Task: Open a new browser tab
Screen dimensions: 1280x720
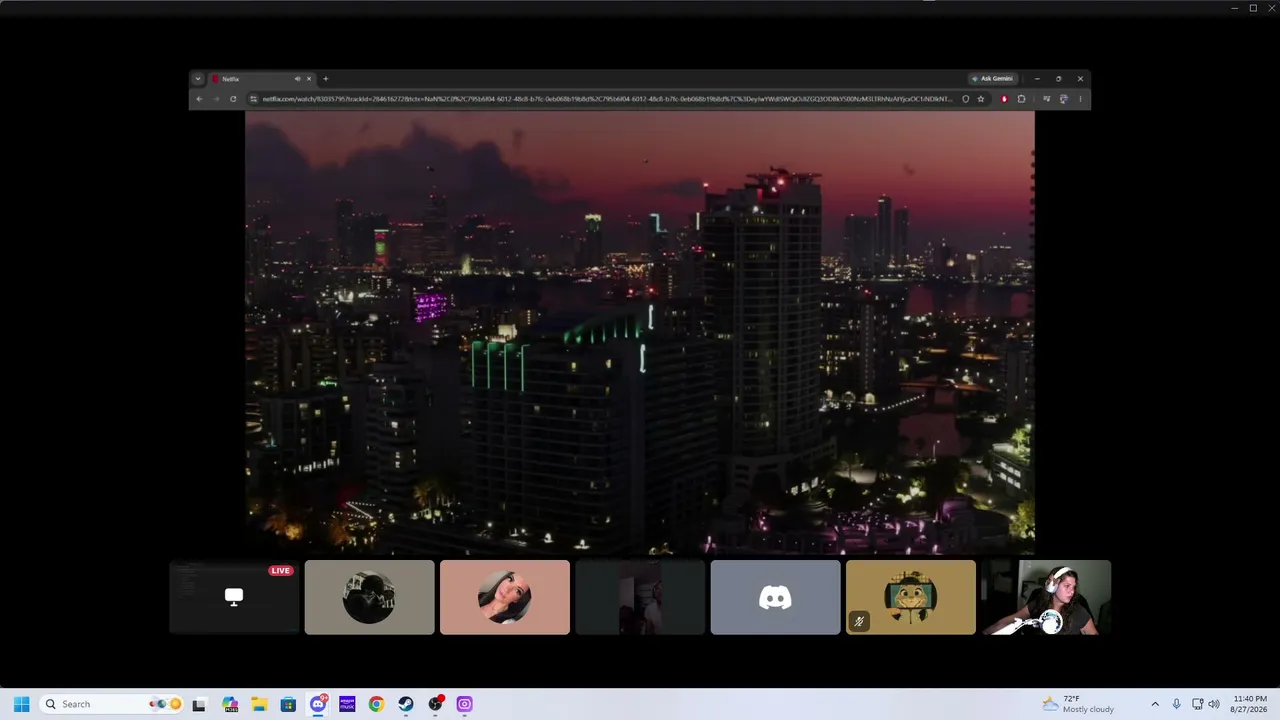Action: point(325,79)
